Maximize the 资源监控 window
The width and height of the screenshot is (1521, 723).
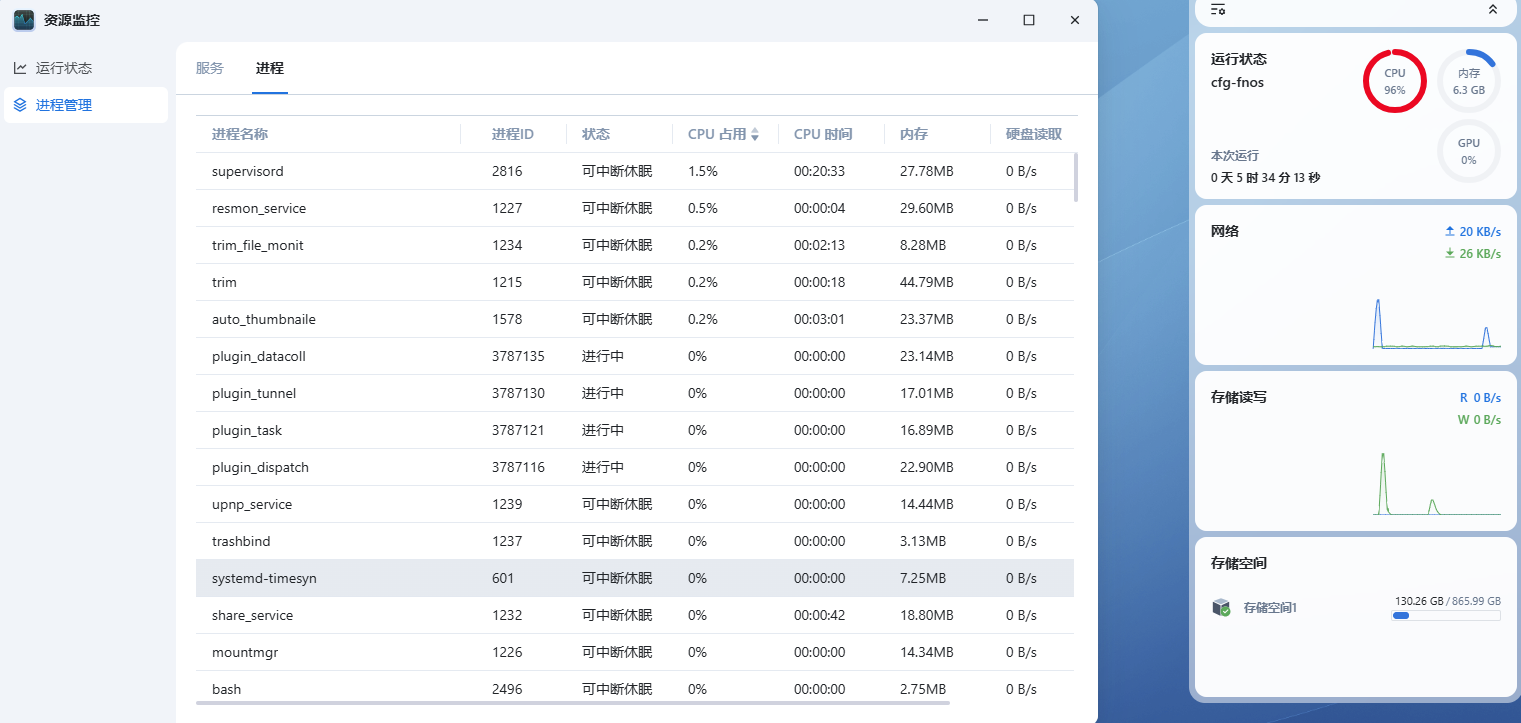click(1029, 20)
